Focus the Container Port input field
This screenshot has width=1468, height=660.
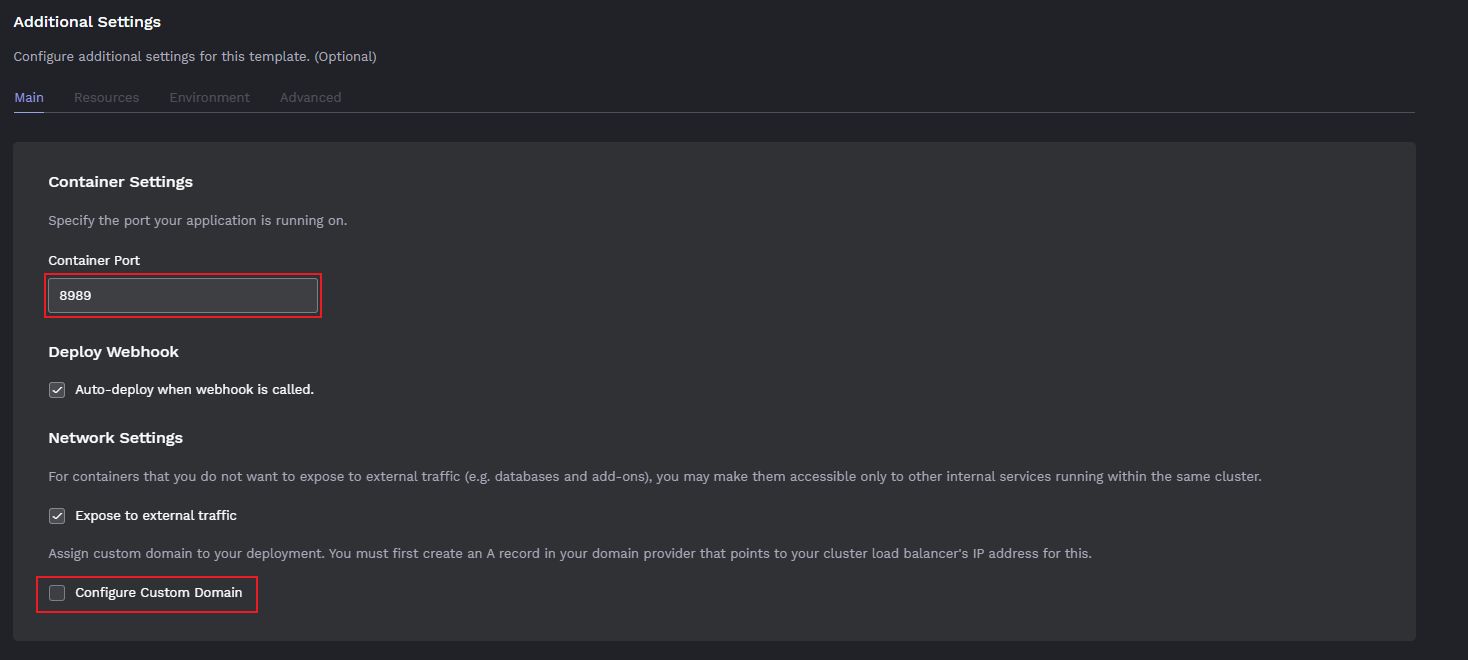pyautogui.click(x=183, y=296)
